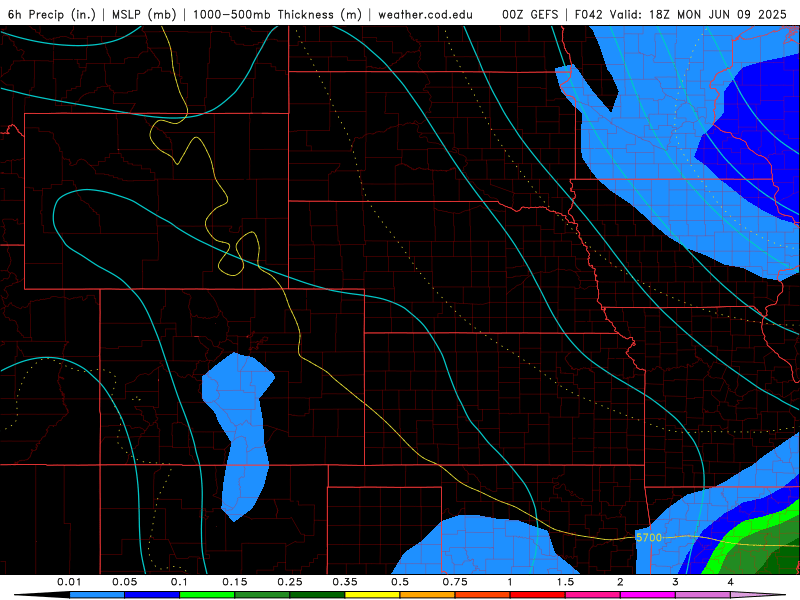Click the 0.15 legend value
This screenshot has height=600, width=800.
pos(235,582)
